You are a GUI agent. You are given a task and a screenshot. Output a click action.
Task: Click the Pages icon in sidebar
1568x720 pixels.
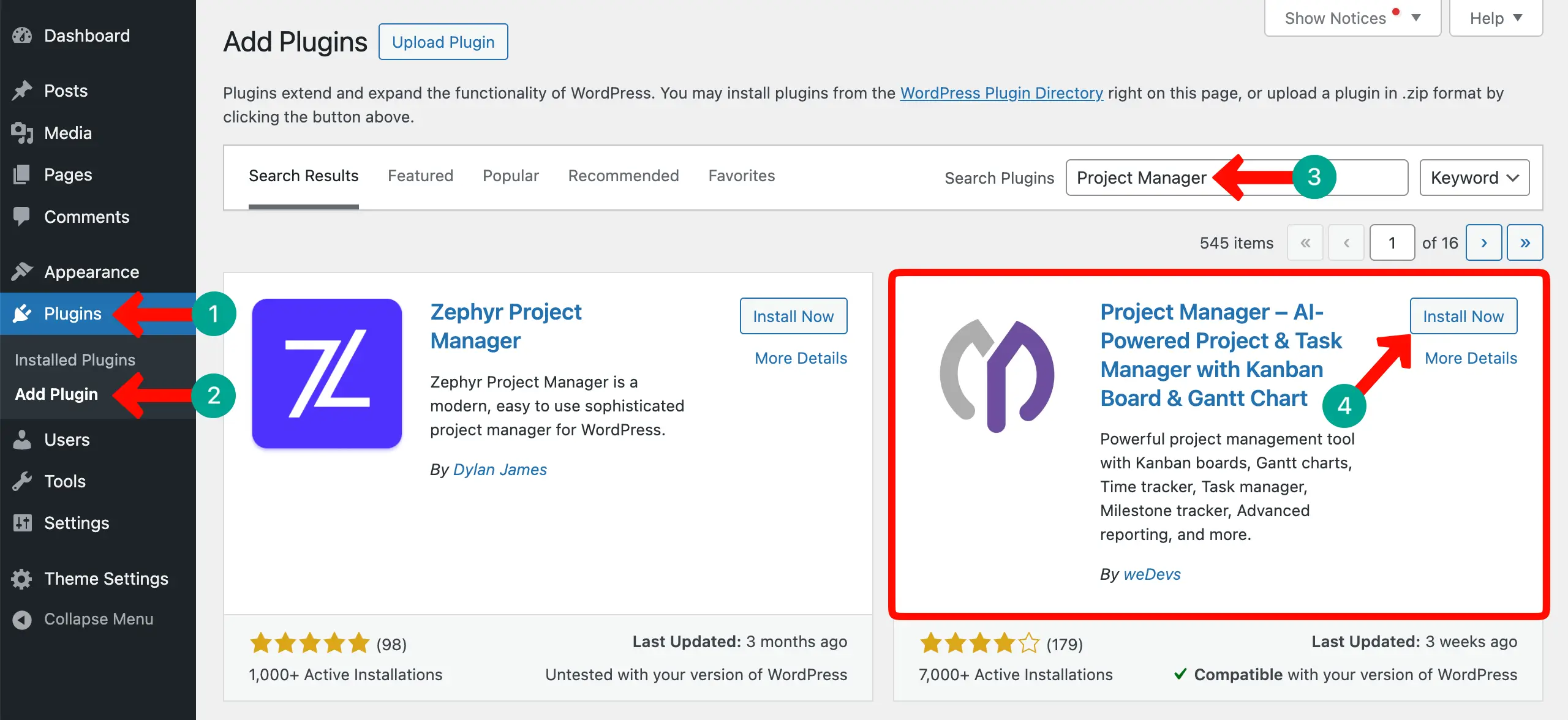click(x=22, y=174)
